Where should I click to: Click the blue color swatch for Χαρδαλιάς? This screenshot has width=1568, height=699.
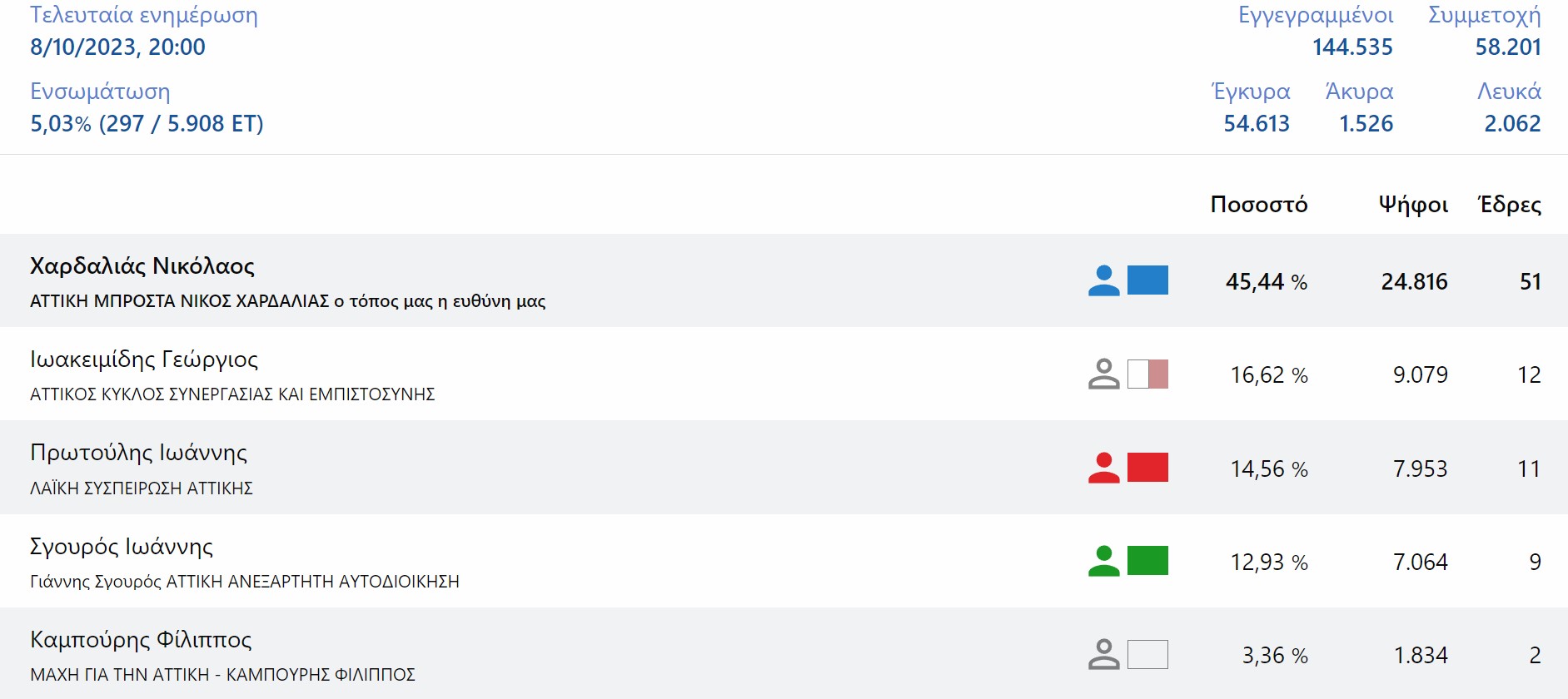coord(1147,280)
